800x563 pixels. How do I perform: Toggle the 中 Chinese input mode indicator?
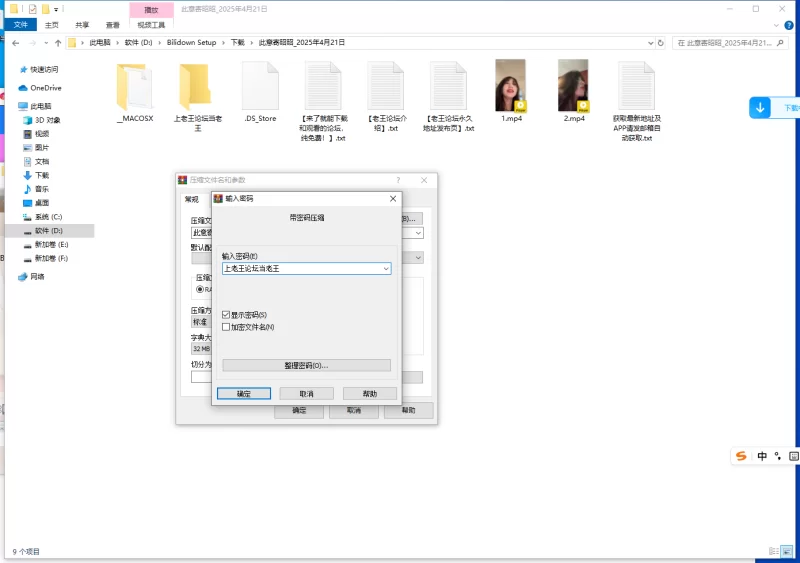pyautogui.click(x=762, y=456)
